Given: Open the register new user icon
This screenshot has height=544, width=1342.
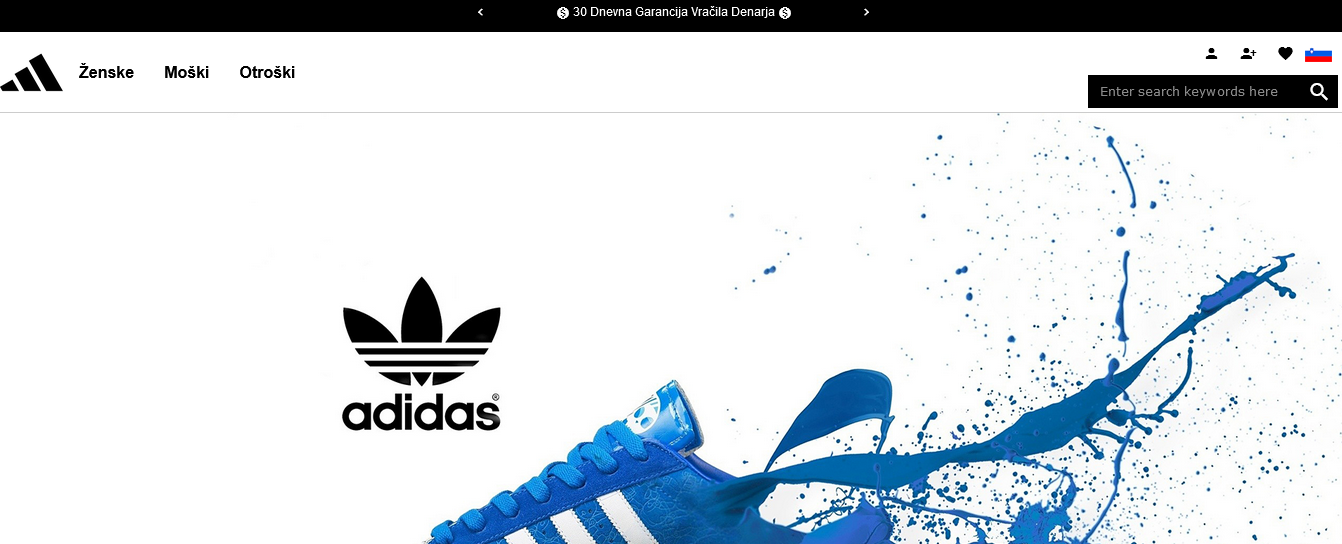Looking at the screenshot, I should click(1248, 54).
